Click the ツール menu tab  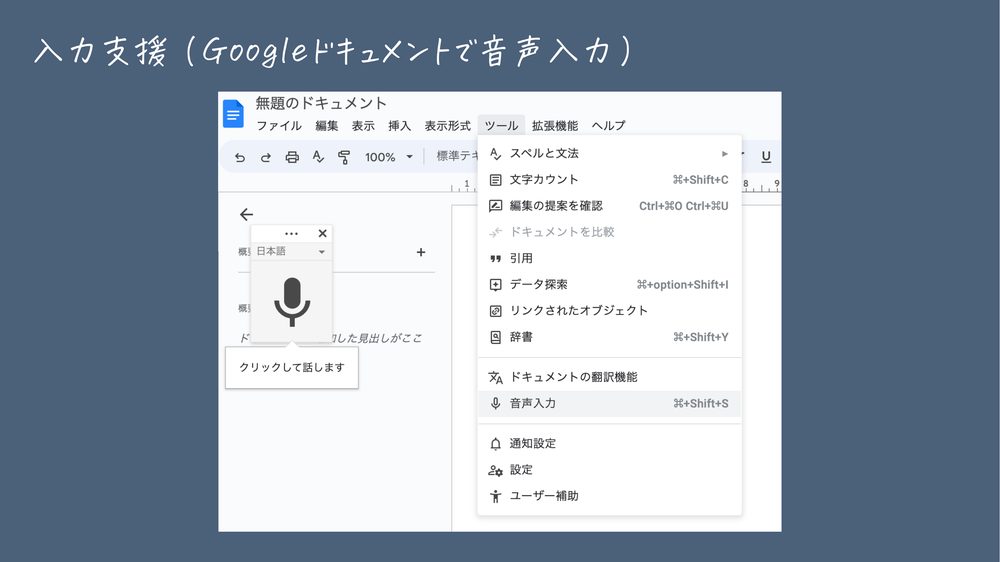coord(501,126)
